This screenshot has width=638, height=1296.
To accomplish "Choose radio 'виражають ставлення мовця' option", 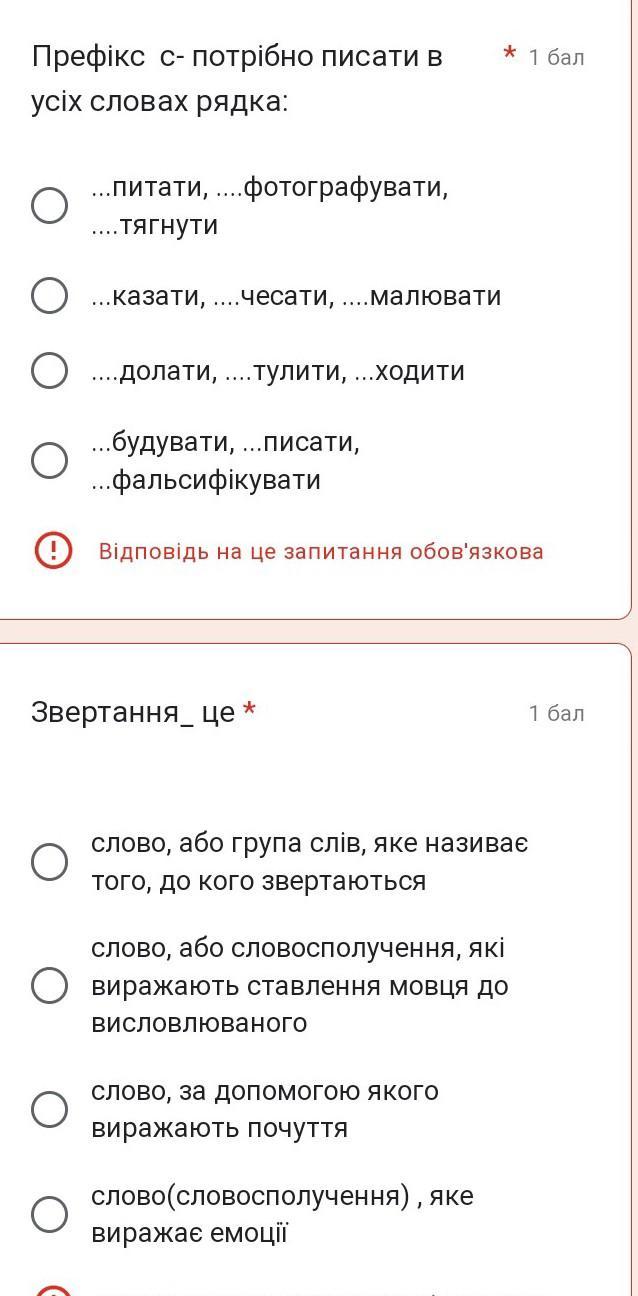I will (50, 985).
